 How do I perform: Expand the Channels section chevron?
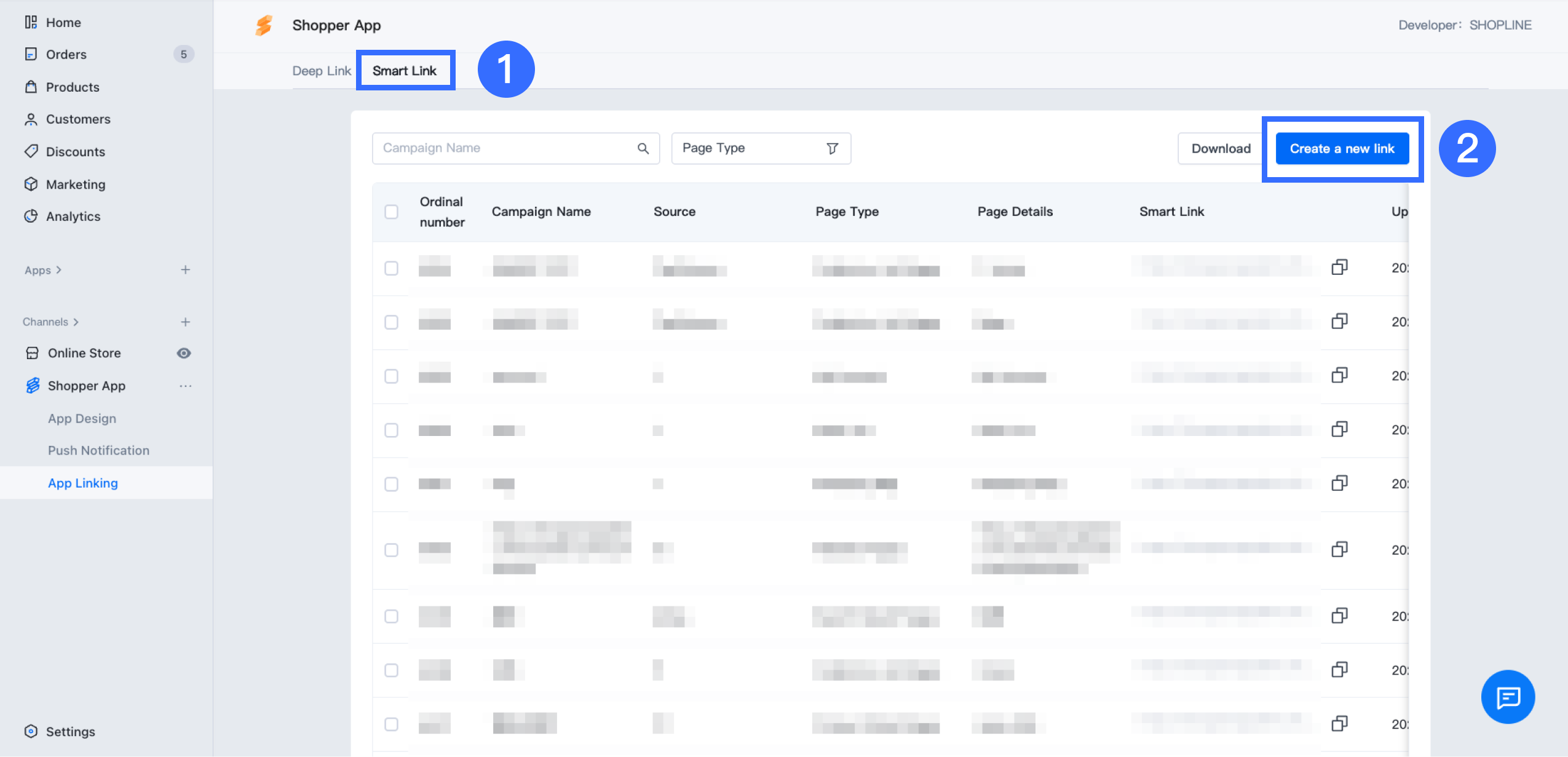click(76, 322)
